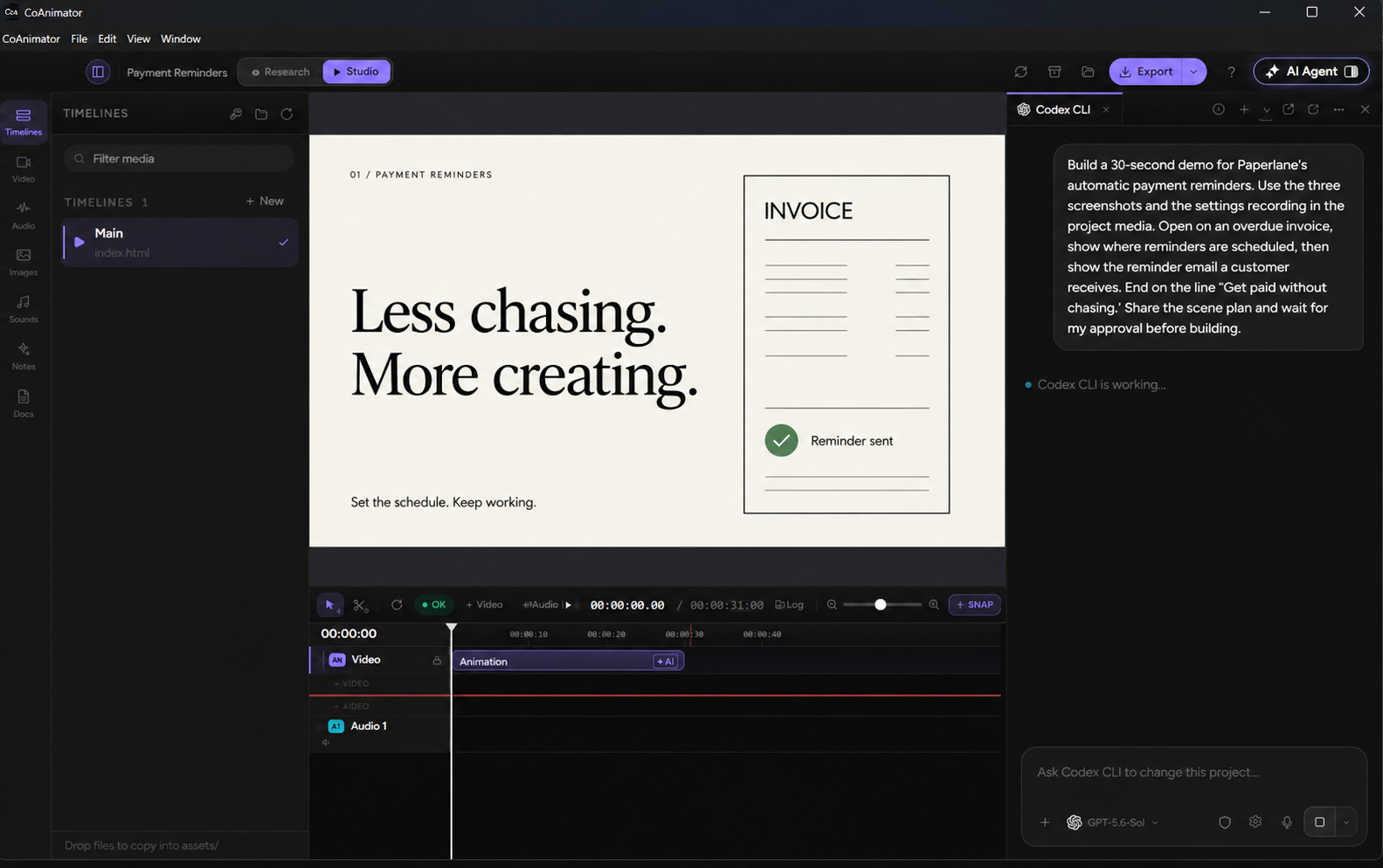Toggle lock on the Video track
The image size is (1383, 868).
[437, 661]
